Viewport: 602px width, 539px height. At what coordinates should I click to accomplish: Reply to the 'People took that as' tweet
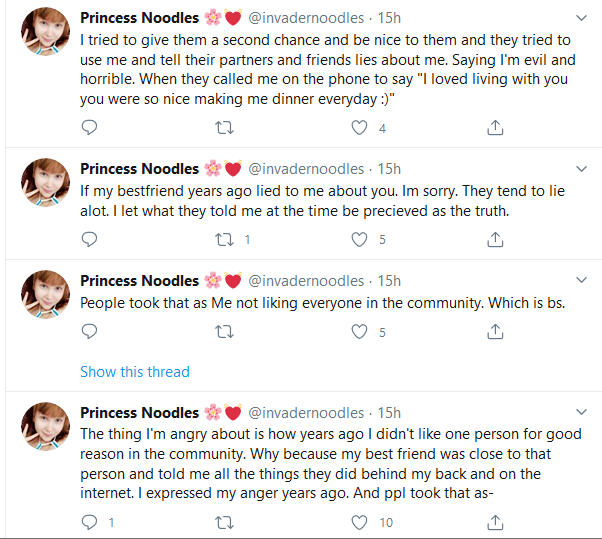89,331
